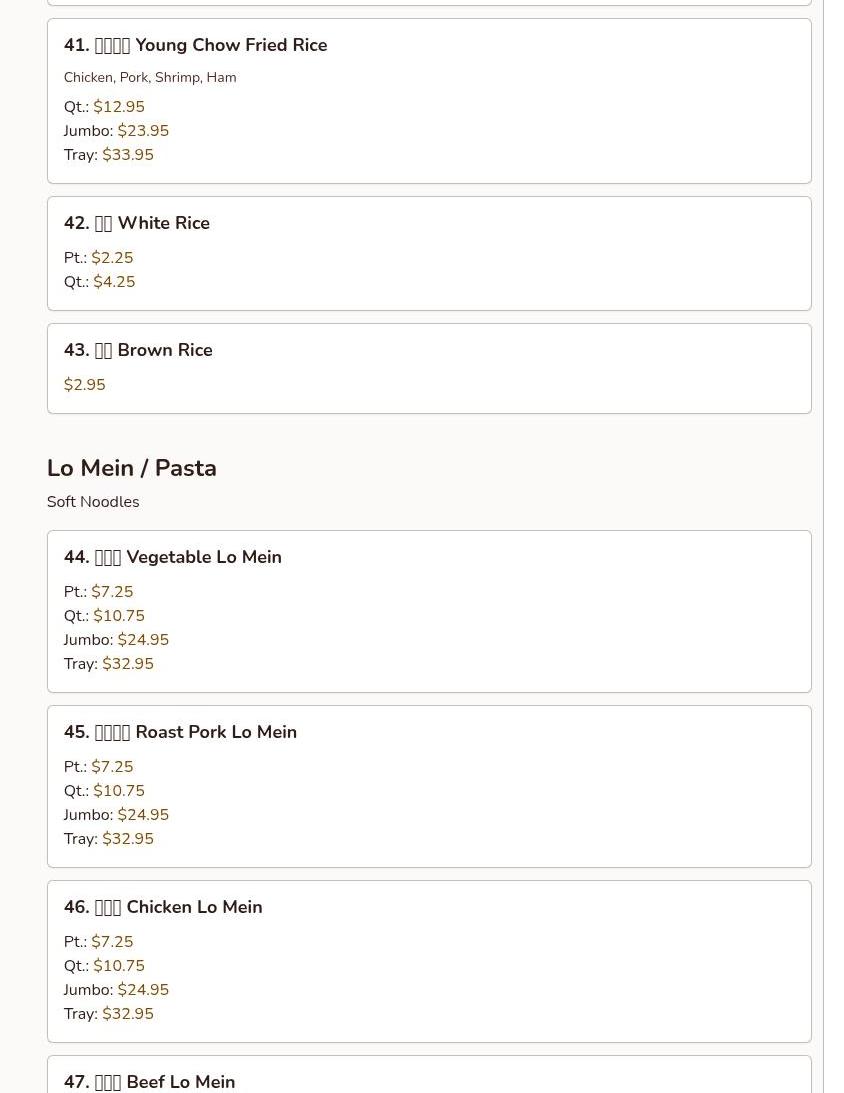
Task: Choose the Tray price for Vegetable Lo Mein
Action: 128,664
